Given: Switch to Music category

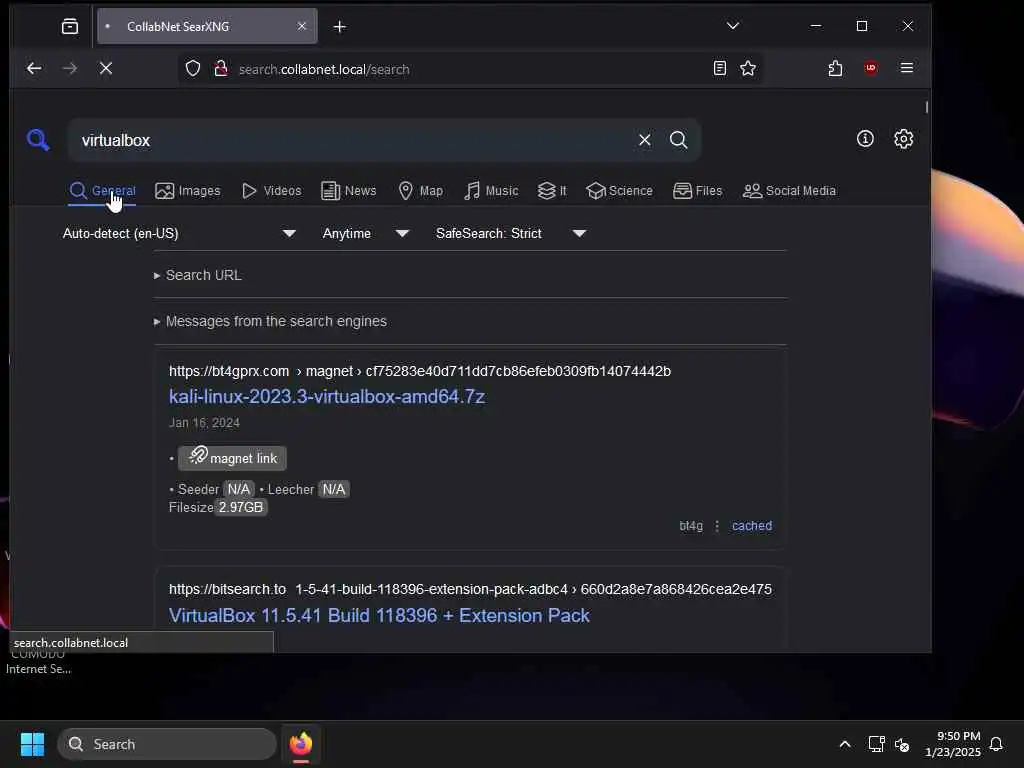Looking at the screenshot, I should pos(491,191).
